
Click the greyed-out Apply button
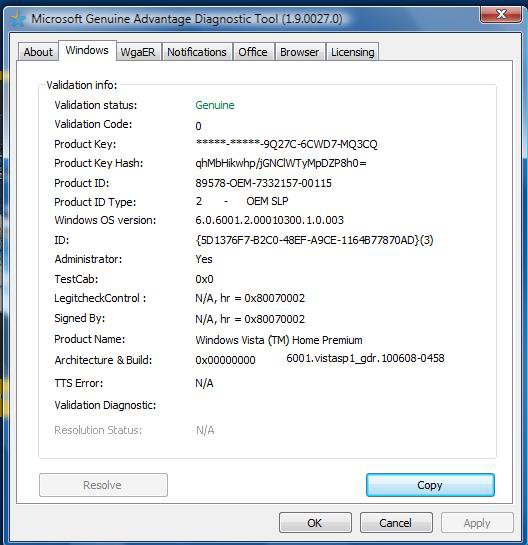coord(477,523)
